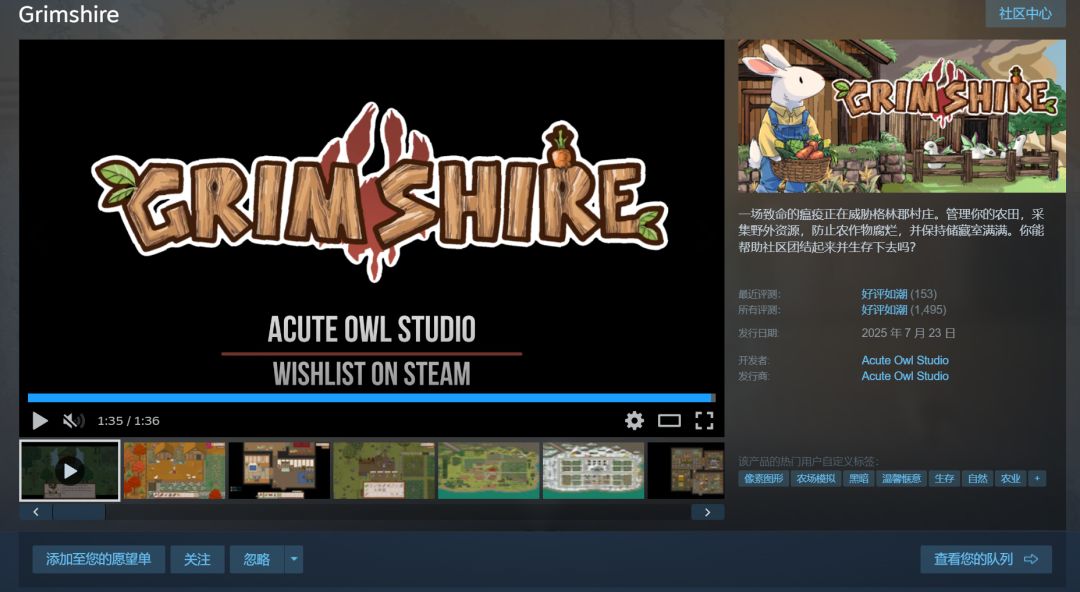This screenshot has width=1080, height=592.
Task: Click the right arrow of thumbnail strip
Action: coord(707,512)
